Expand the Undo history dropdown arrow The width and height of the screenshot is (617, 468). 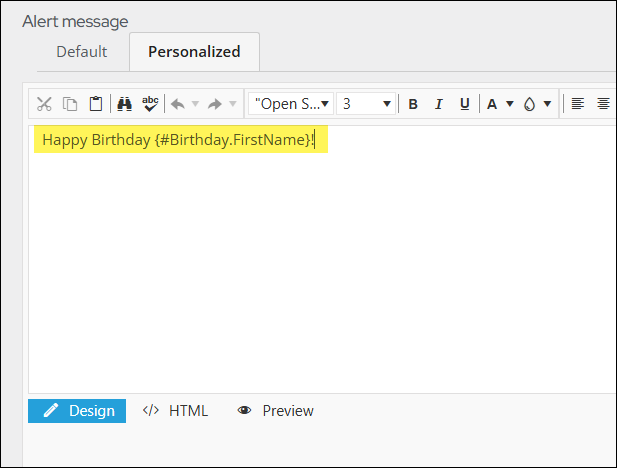click(x=195, y=104)
